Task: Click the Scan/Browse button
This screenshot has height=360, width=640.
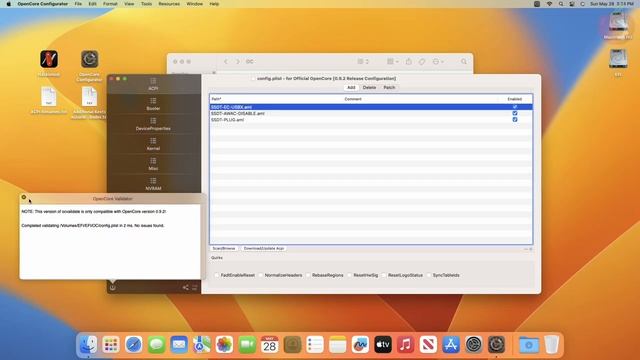Action: 224,249
